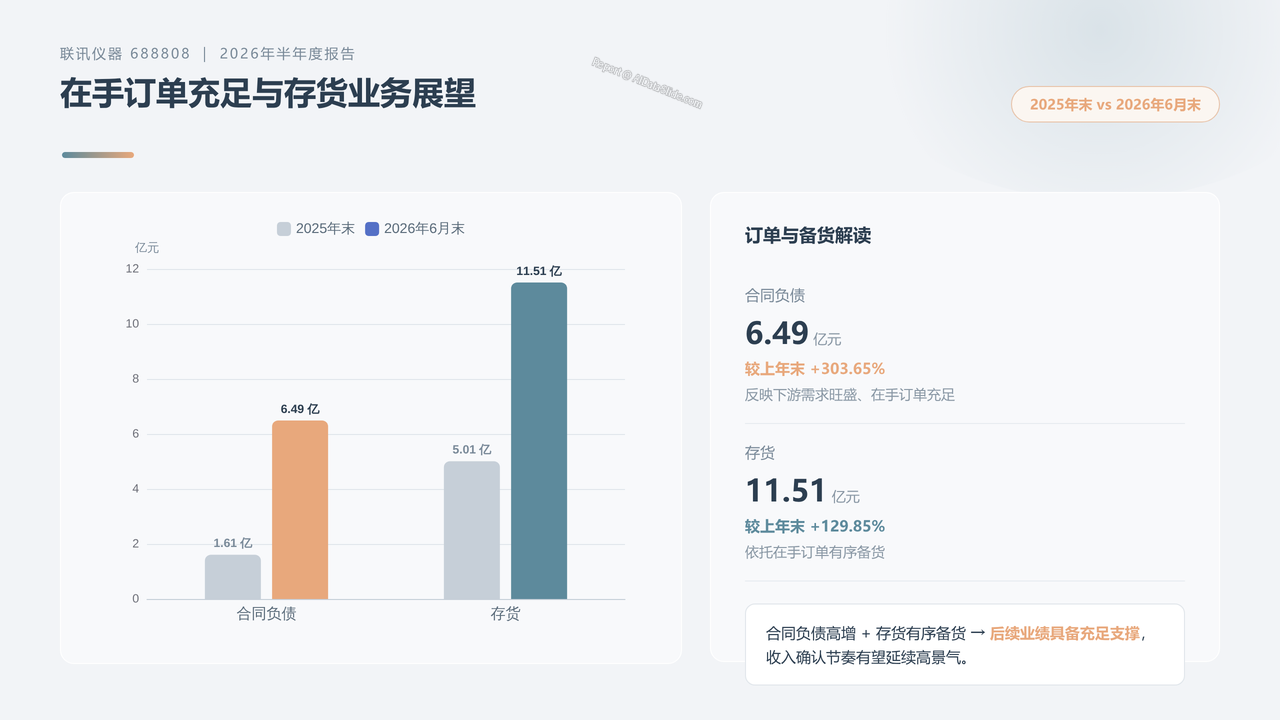Image resolution: width=1280 pixels, height=720 pixels.
Task: Click the panel heading 订单与备货解读
Action: [808, 236]
